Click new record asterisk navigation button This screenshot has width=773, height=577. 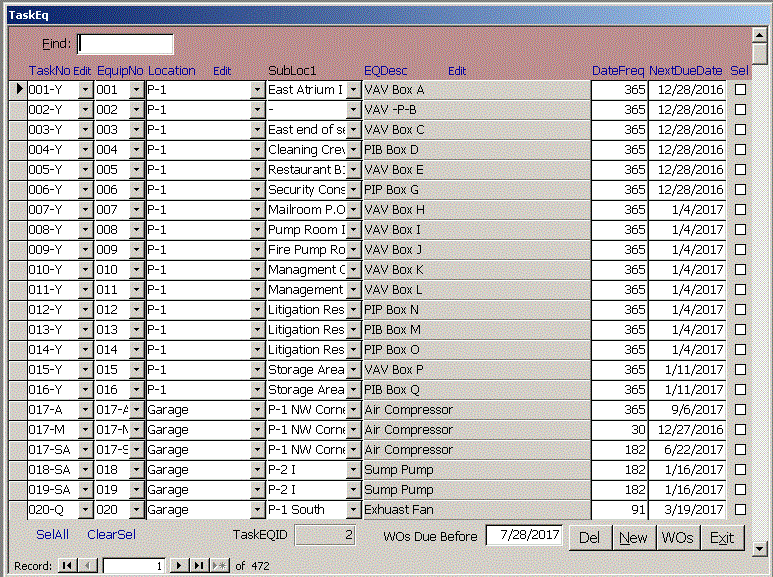(x=220, y=566)
